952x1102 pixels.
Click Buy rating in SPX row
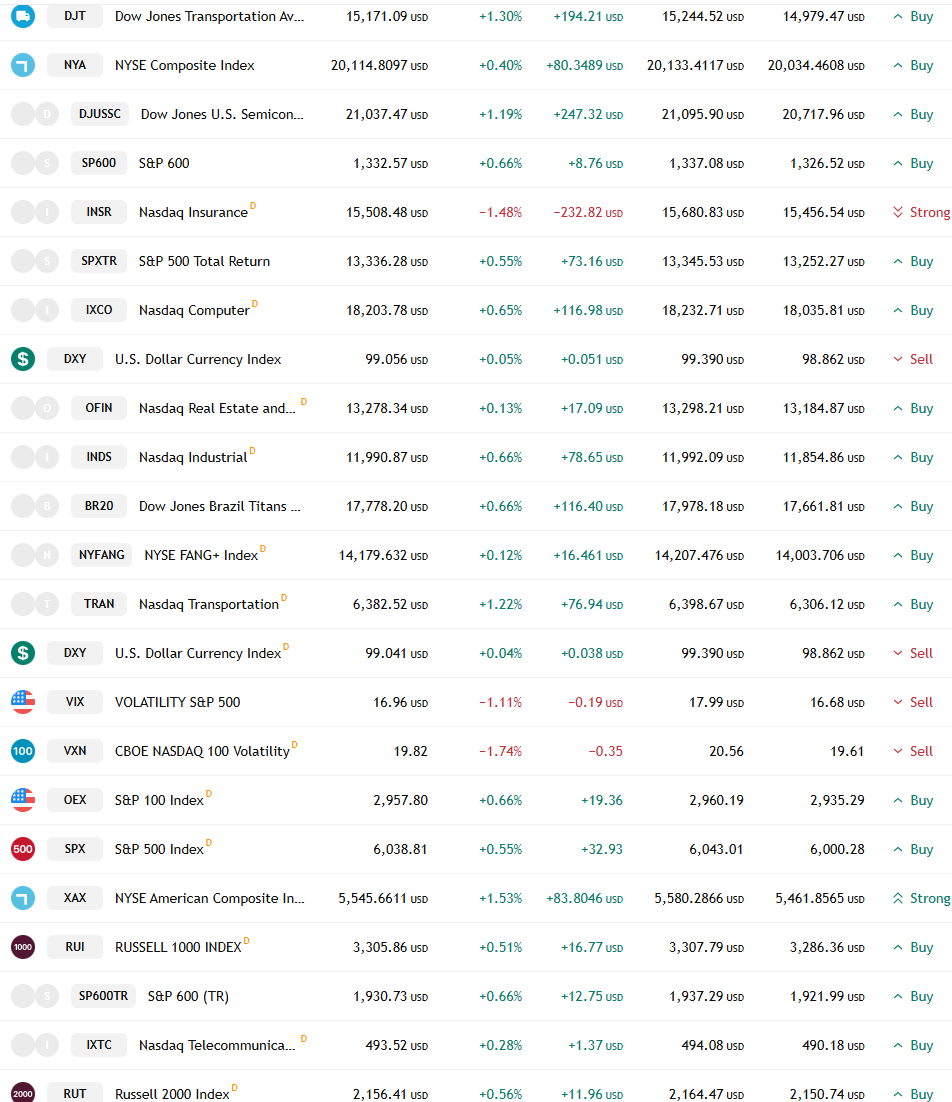pos(913,849)
